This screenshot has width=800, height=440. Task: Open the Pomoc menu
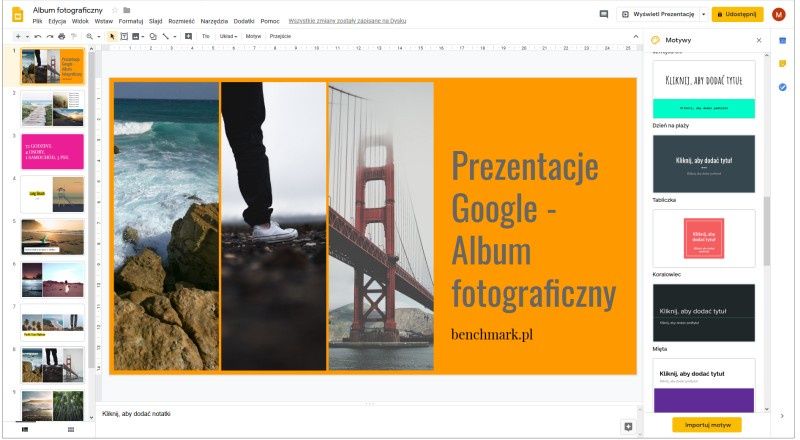coord(270,21)
